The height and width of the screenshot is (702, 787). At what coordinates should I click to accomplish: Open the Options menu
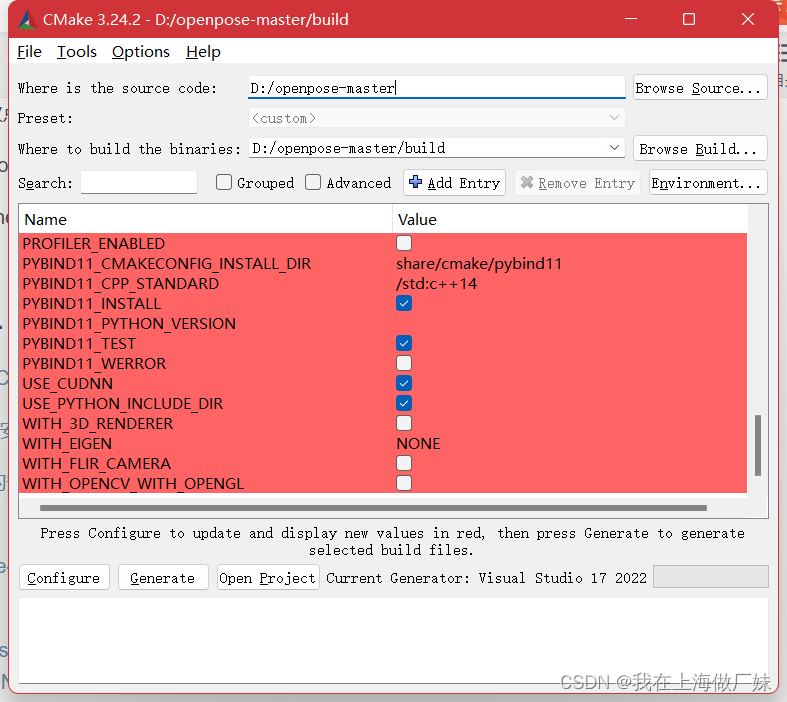141,52
